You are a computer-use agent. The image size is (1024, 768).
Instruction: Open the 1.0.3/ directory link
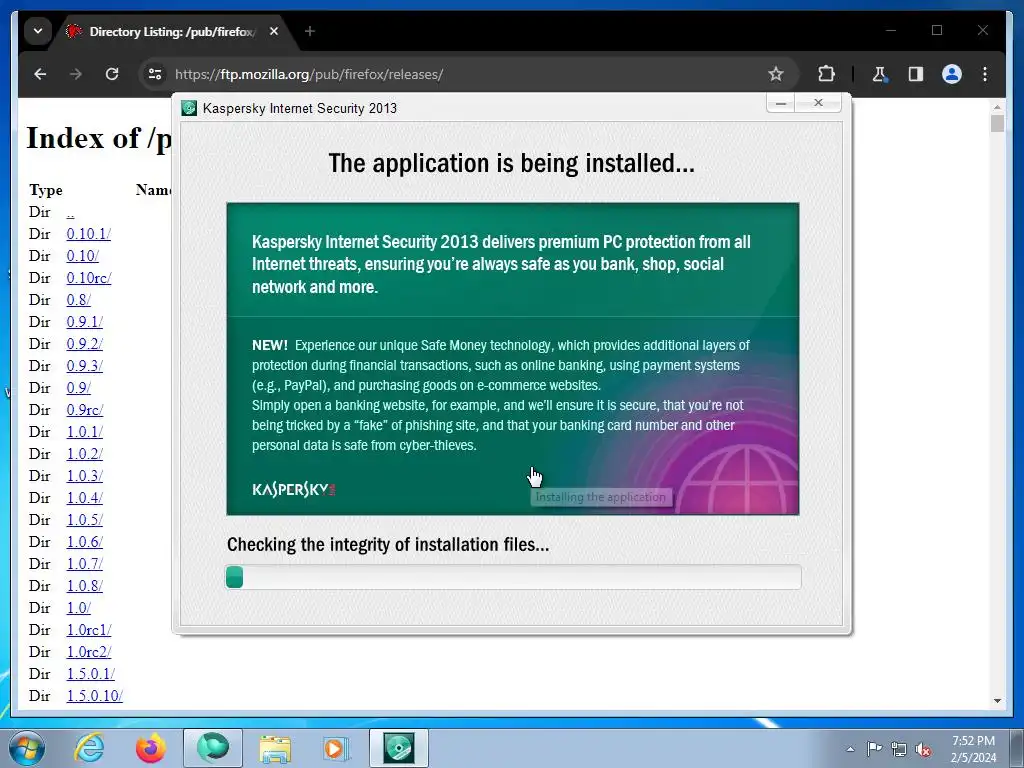85,476
